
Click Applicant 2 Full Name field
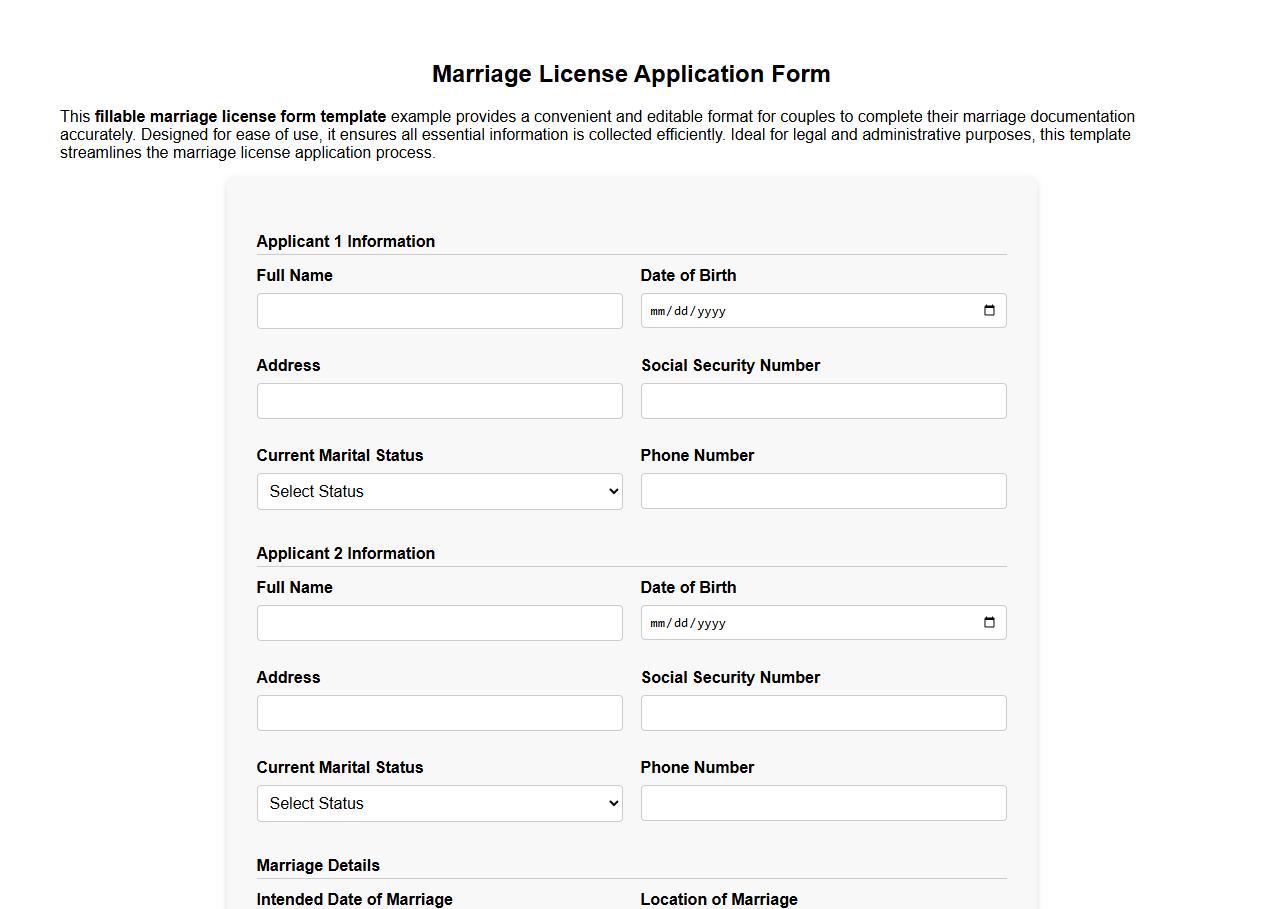(440, 622)
